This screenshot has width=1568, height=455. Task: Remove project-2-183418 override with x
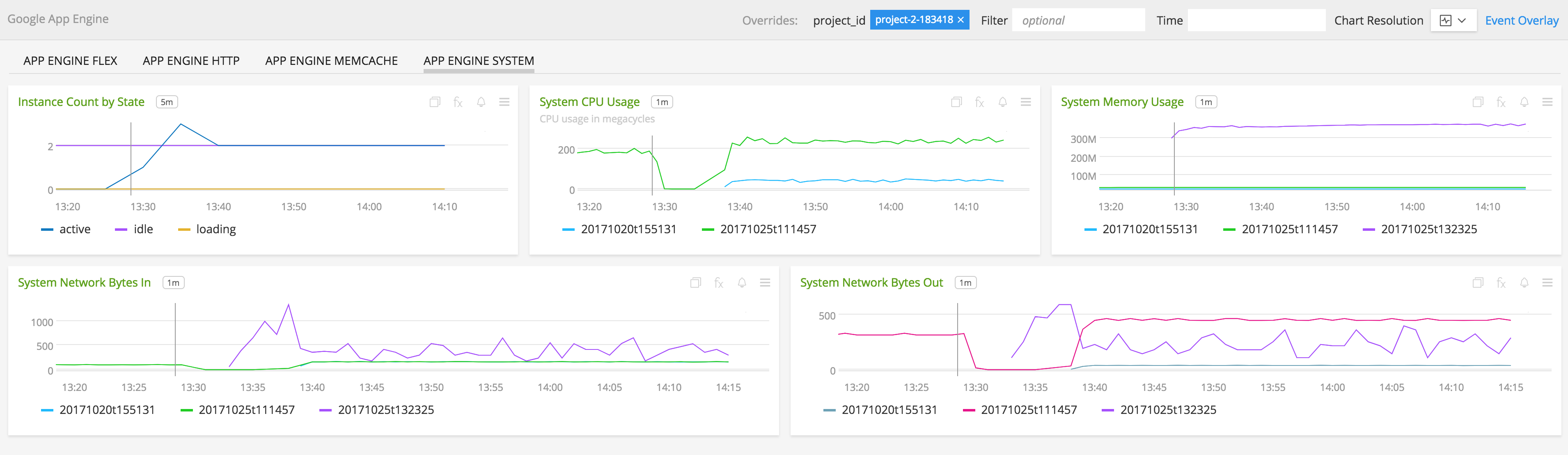click(x=961, y=20)
